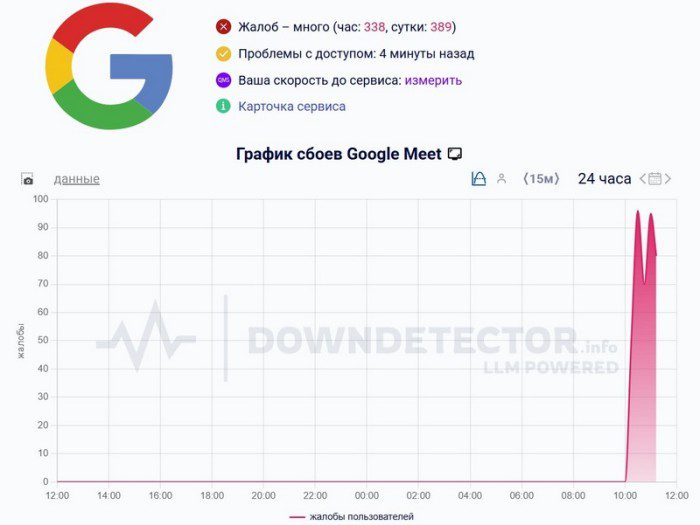Click the left arrow before calendar icon

pyautogui.click(x=642, y=179)
